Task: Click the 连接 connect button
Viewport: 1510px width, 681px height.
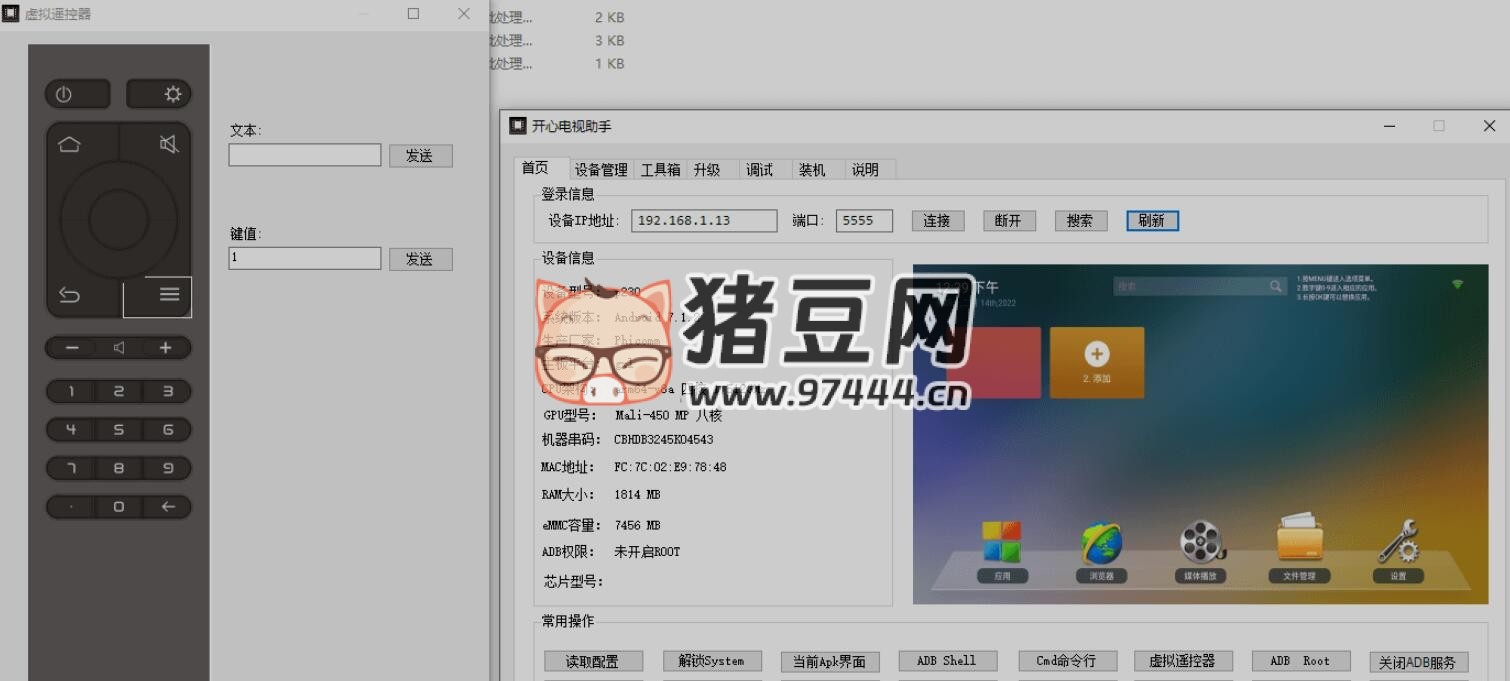Action: [937, 220]
